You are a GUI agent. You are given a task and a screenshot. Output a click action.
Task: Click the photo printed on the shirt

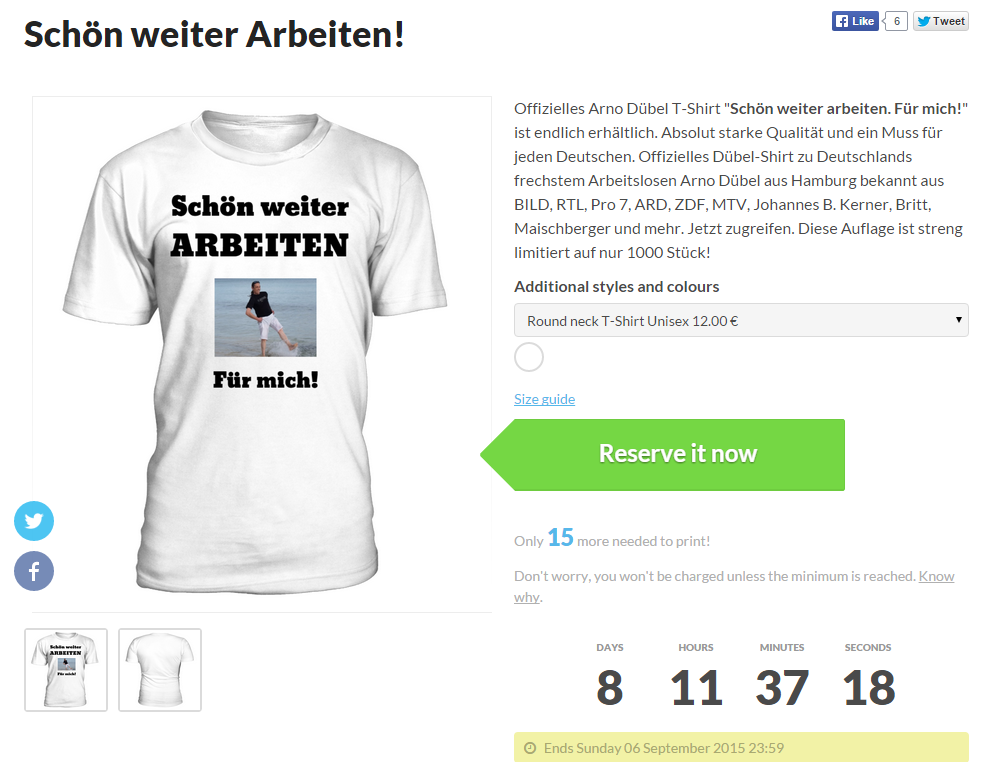pos(265,317)
